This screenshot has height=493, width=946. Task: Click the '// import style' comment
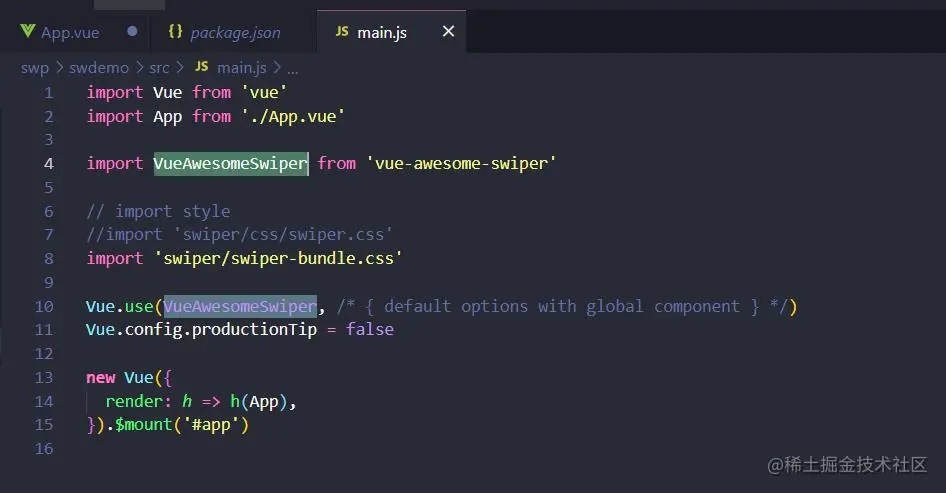click(x=158, y=211)
